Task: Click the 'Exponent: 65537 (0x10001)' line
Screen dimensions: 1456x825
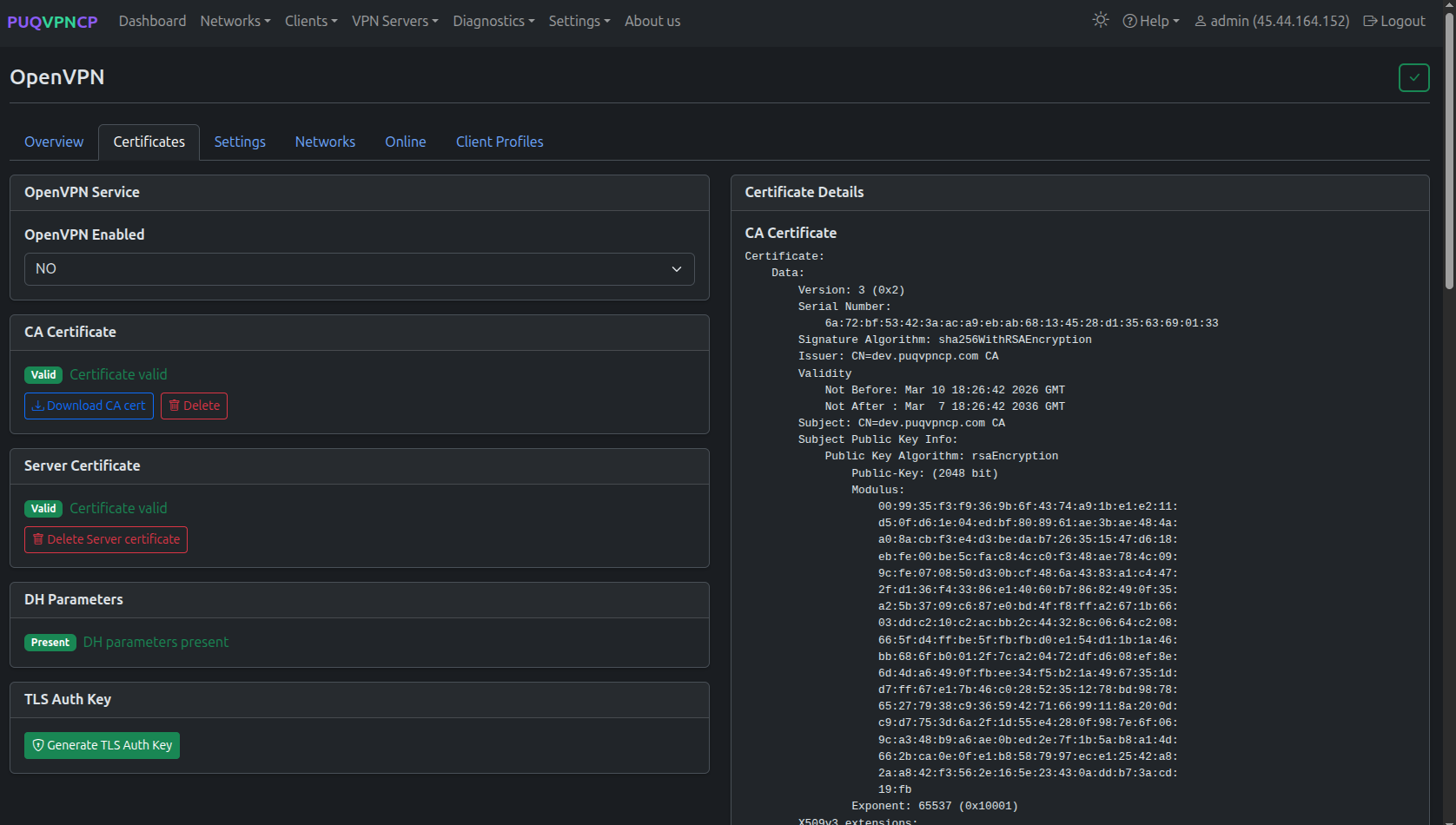Action: [935, 806]
